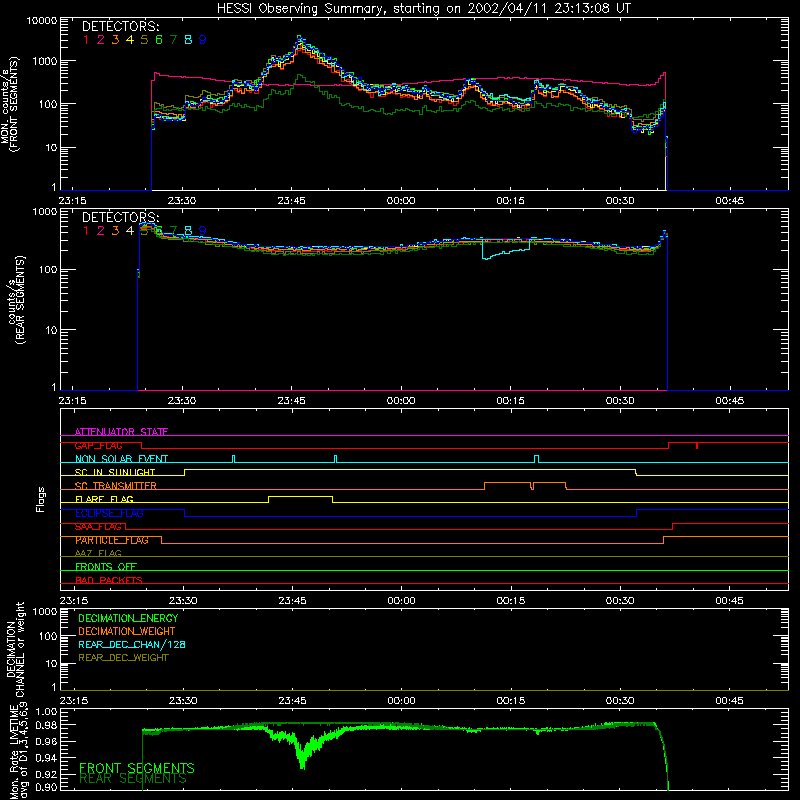Select detector 3 in rear segments legend

(115, 231)
